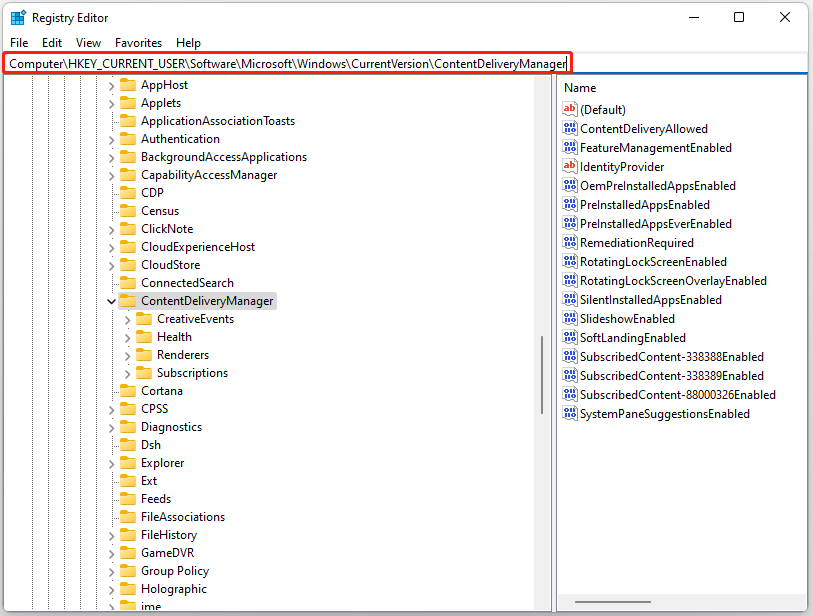The height and width of the screenshot is (616, 813).
Task: Select the ApplicationAssociationToasts key
Action: pos(218,121)
